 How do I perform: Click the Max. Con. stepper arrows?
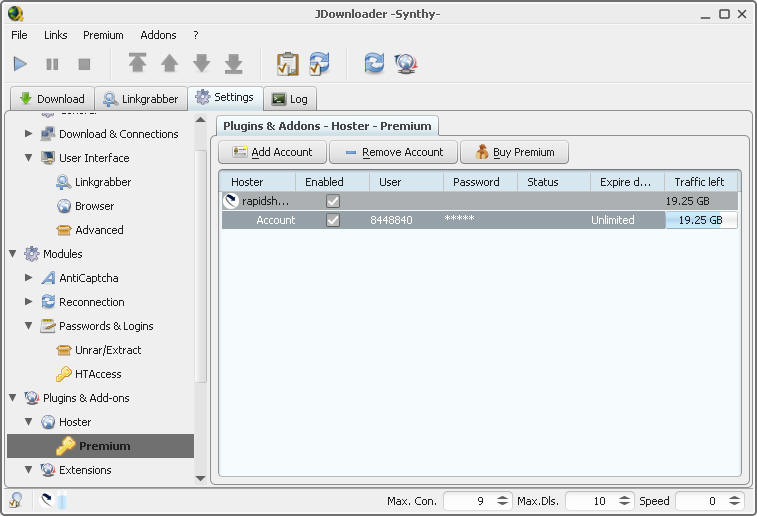[502, 501]
